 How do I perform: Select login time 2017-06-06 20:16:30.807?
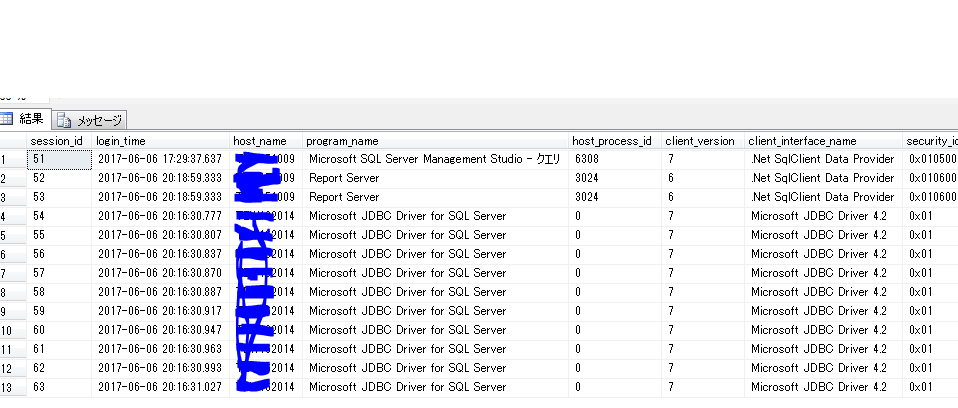coord(161,235)
